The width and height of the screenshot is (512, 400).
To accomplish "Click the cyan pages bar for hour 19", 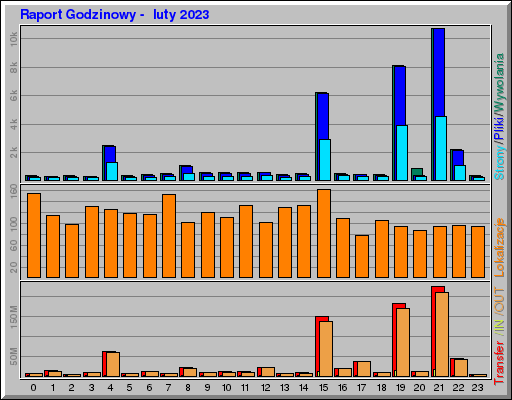I will click(x=402, y=153).
